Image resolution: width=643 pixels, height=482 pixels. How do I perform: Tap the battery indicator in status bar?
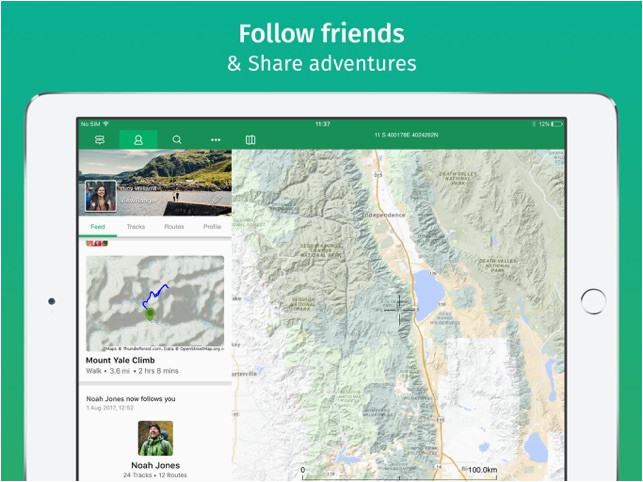point(556,123)
